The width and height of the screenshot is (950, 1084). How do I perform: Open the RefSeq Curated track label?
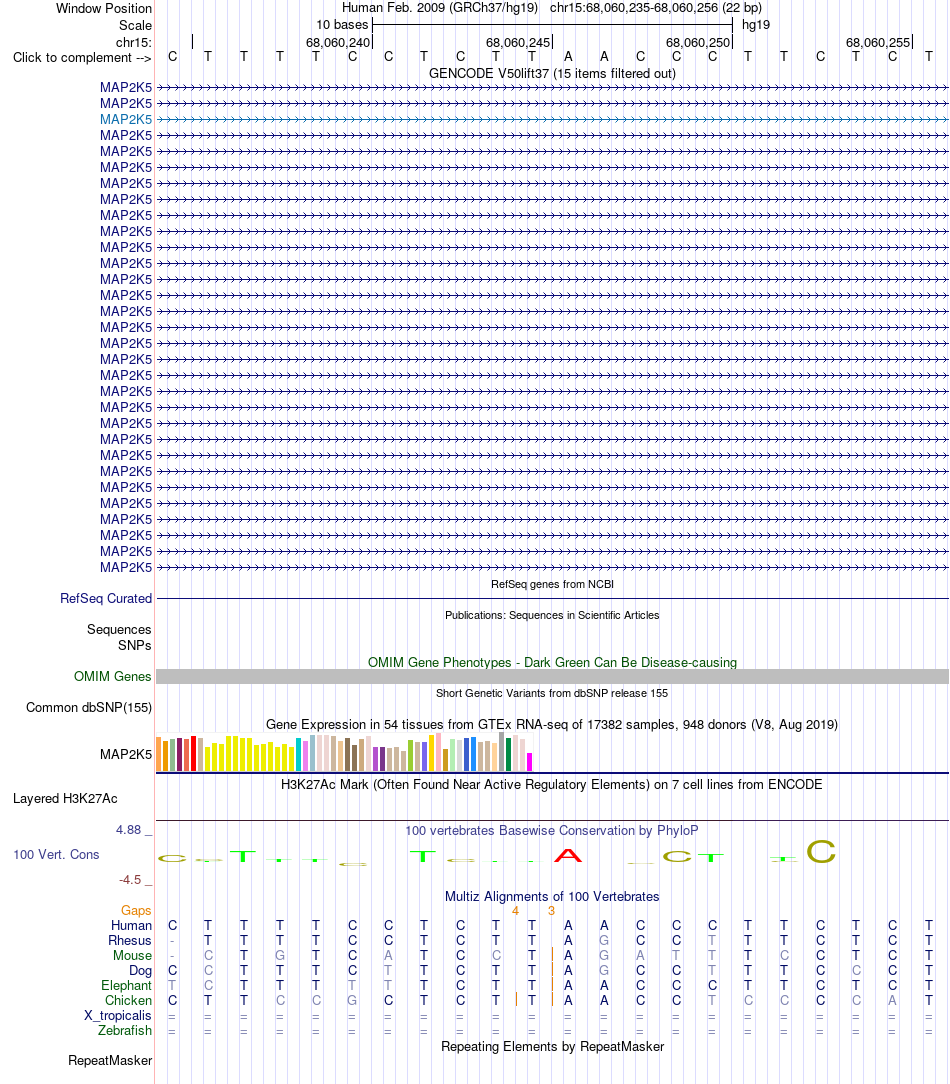pos(106,598)
